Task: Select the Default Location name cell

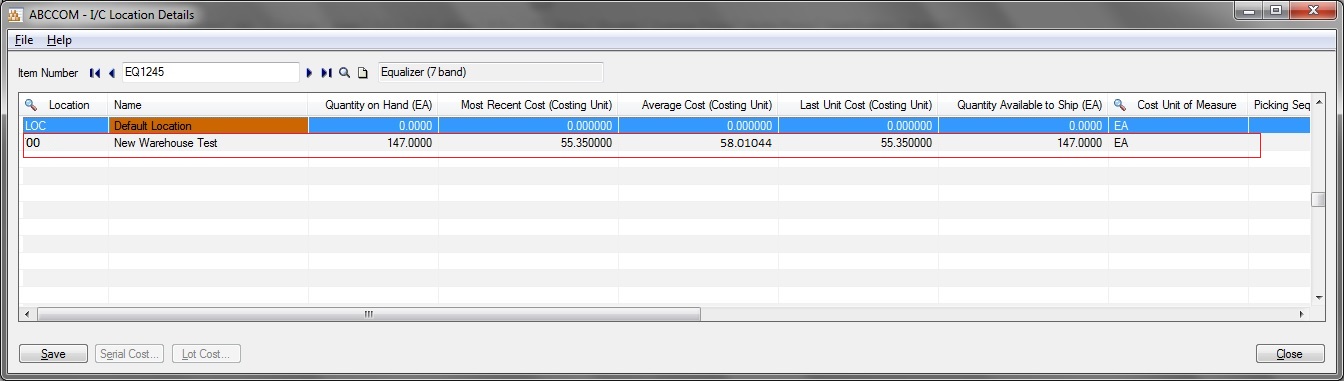Action: click(x=208, y=126)
